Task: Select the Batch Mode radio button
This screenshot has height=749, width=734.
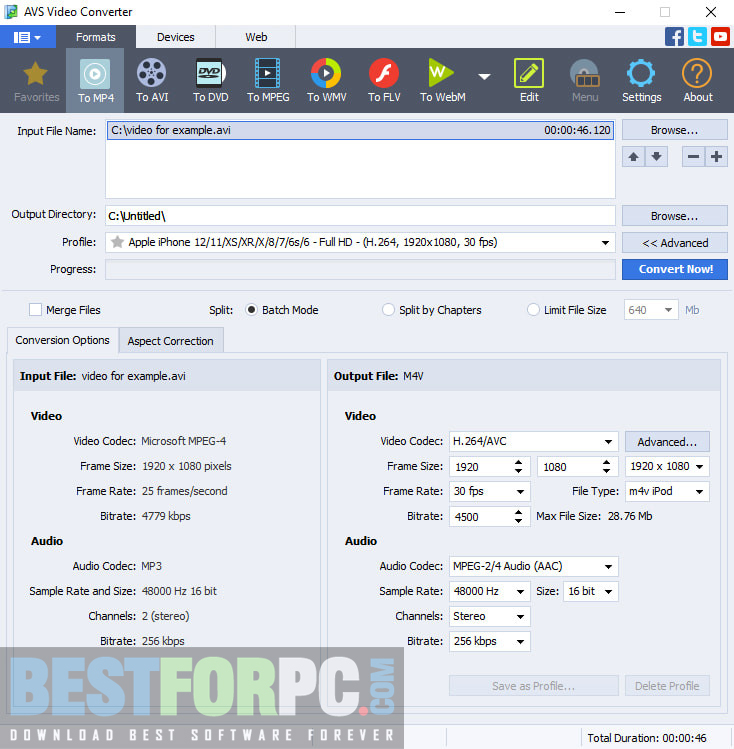Action: tap(251, 310)
